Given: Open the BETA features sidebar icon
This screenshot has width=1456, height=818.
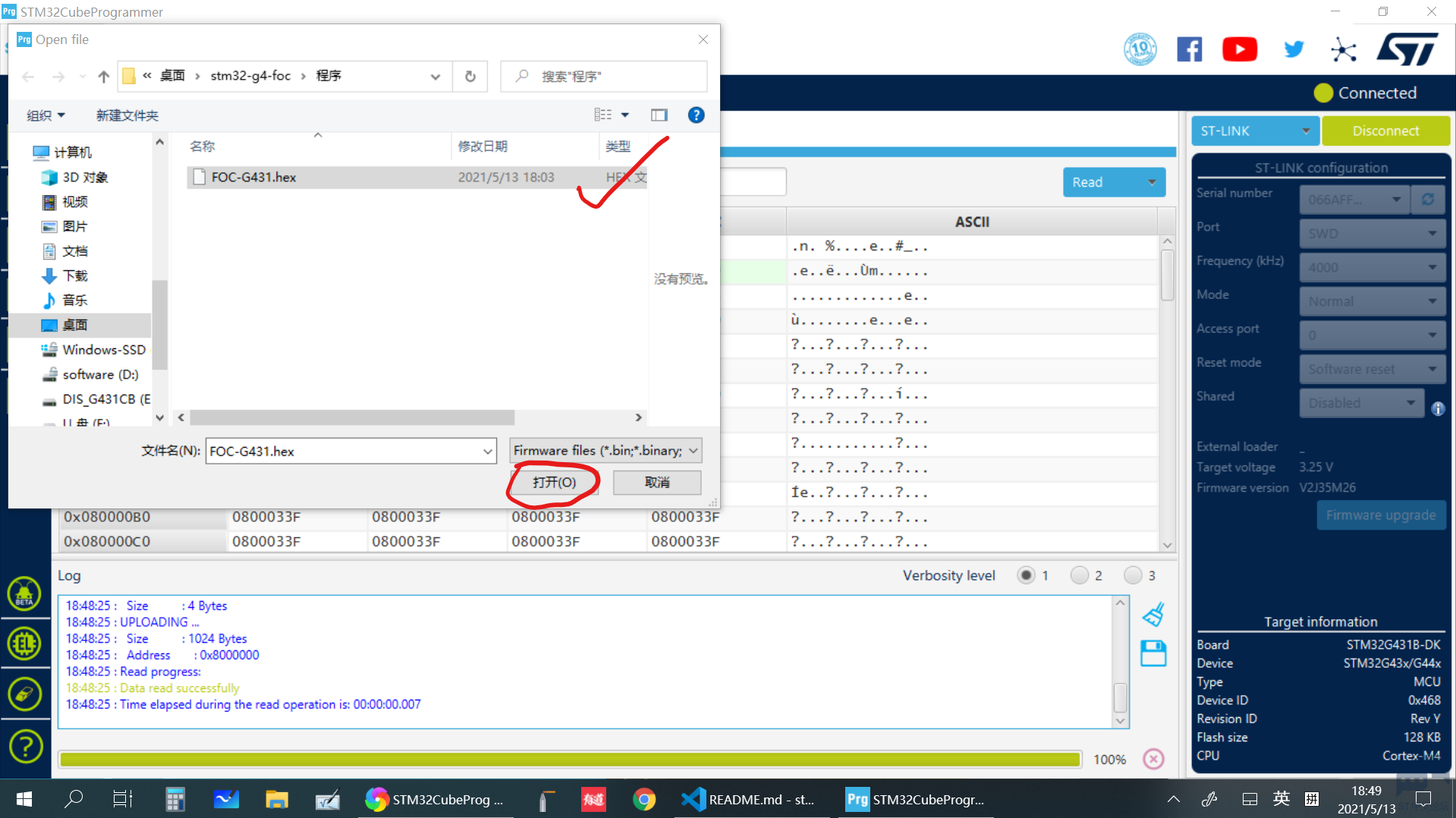Looking at the screenshot, I should (x=24, y=594).
